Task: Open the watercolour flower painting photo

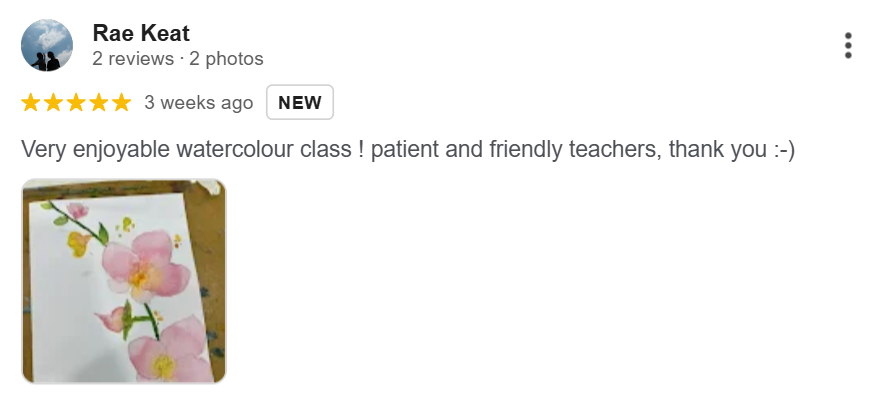Action: click(124, 281)
